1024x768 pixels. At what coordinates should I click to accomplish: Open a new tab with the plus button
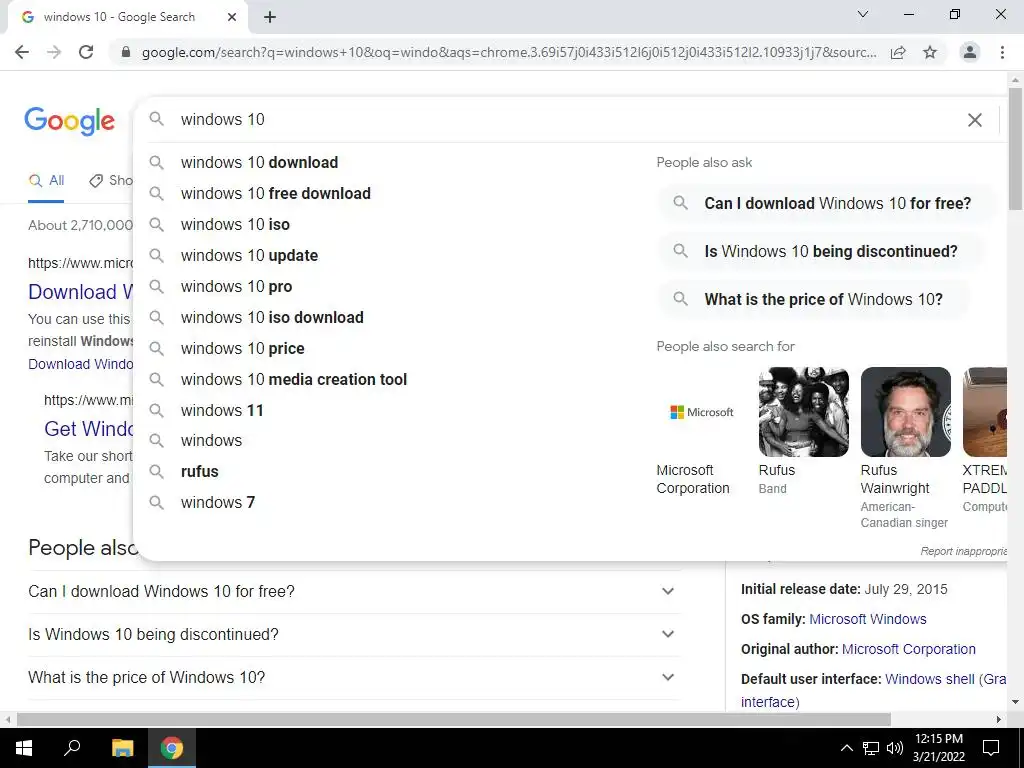coord(270,17)
